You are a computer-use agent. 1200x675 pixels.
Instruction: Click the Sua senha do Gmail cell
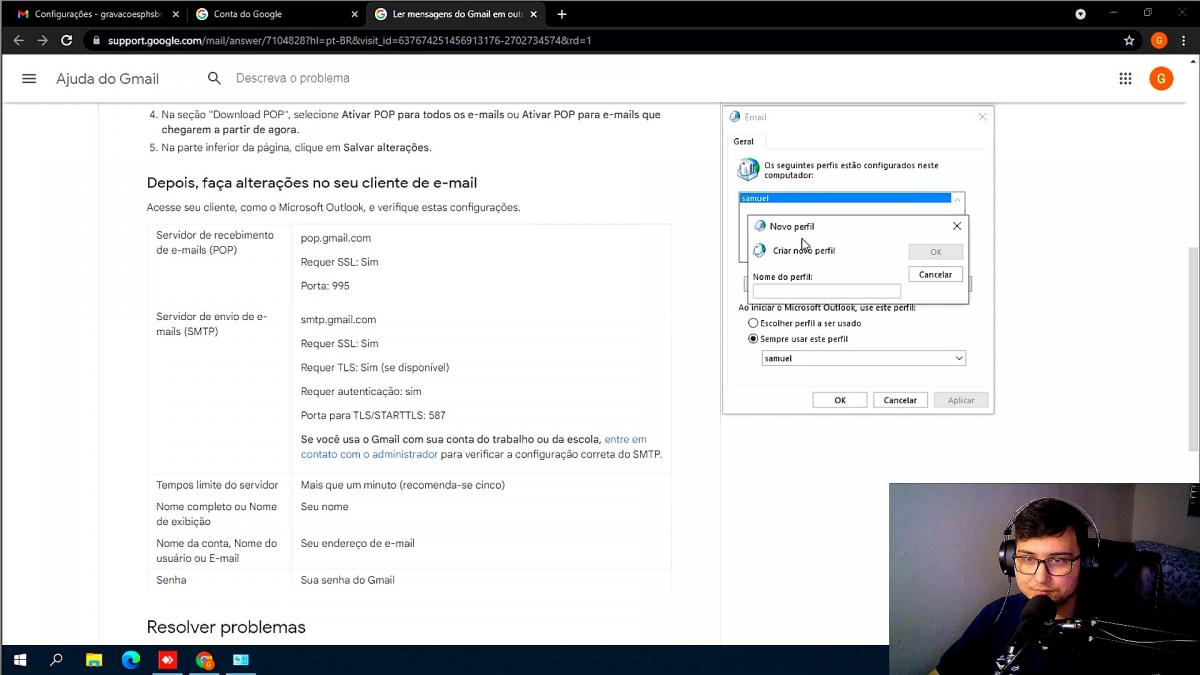click(347, 580)
